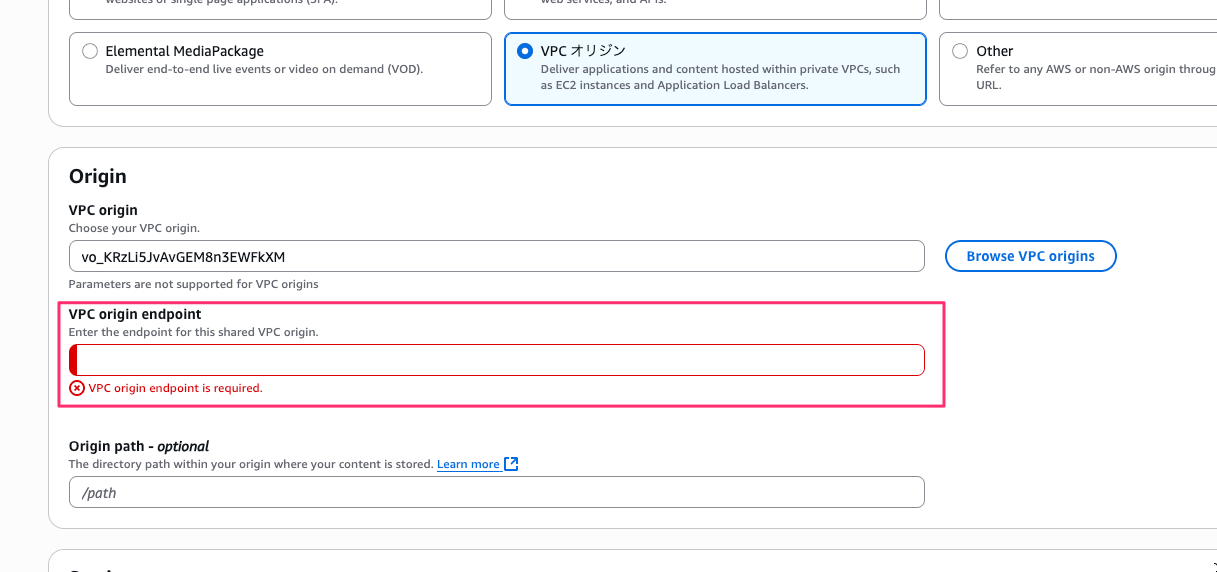Click 'Parameters are not supported' hint text
This screenshot has height=572, width=1217.
click(x=193, y=284)
